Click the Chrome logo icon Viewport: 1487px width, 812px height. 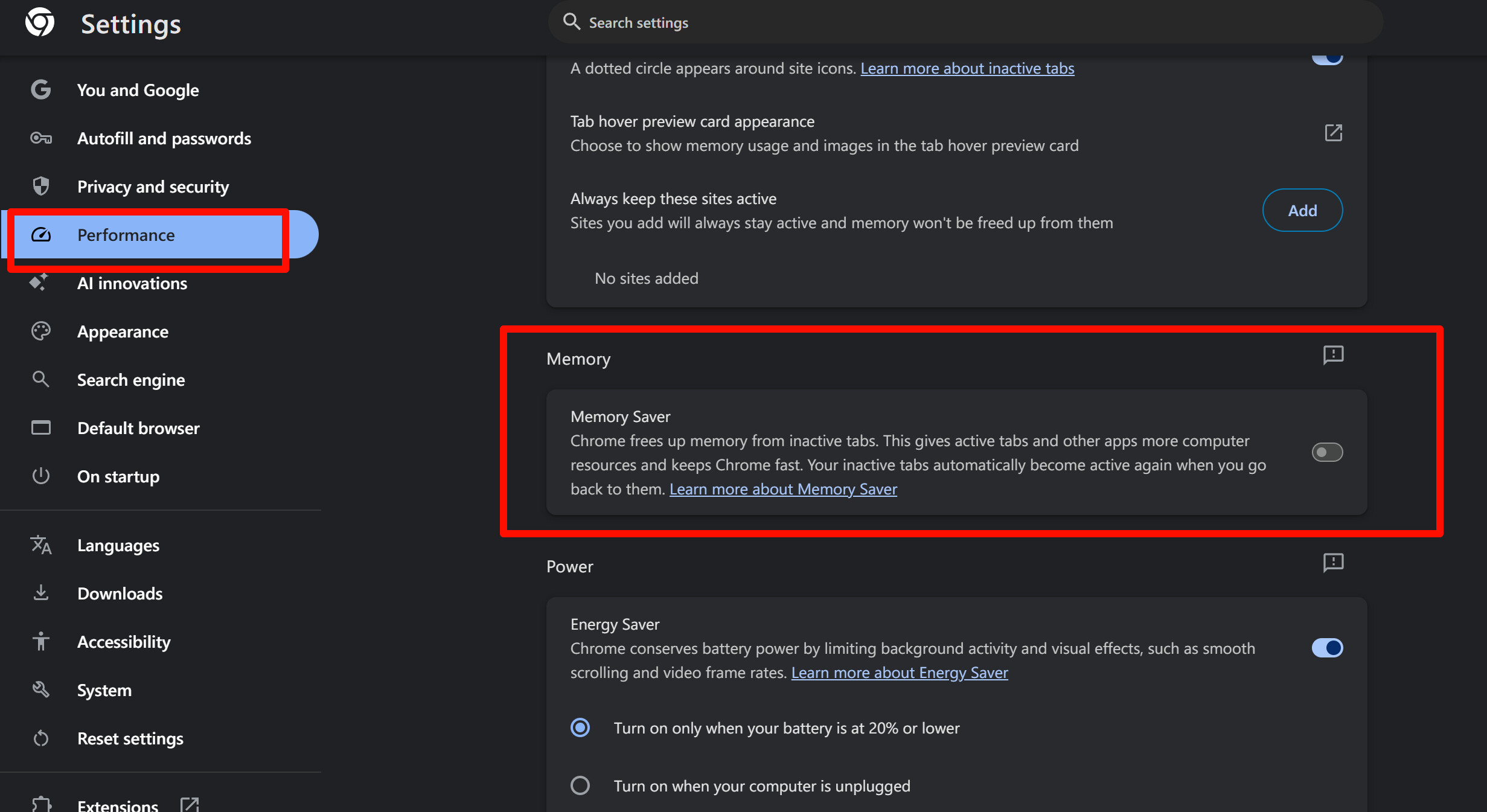pos(40,22)
